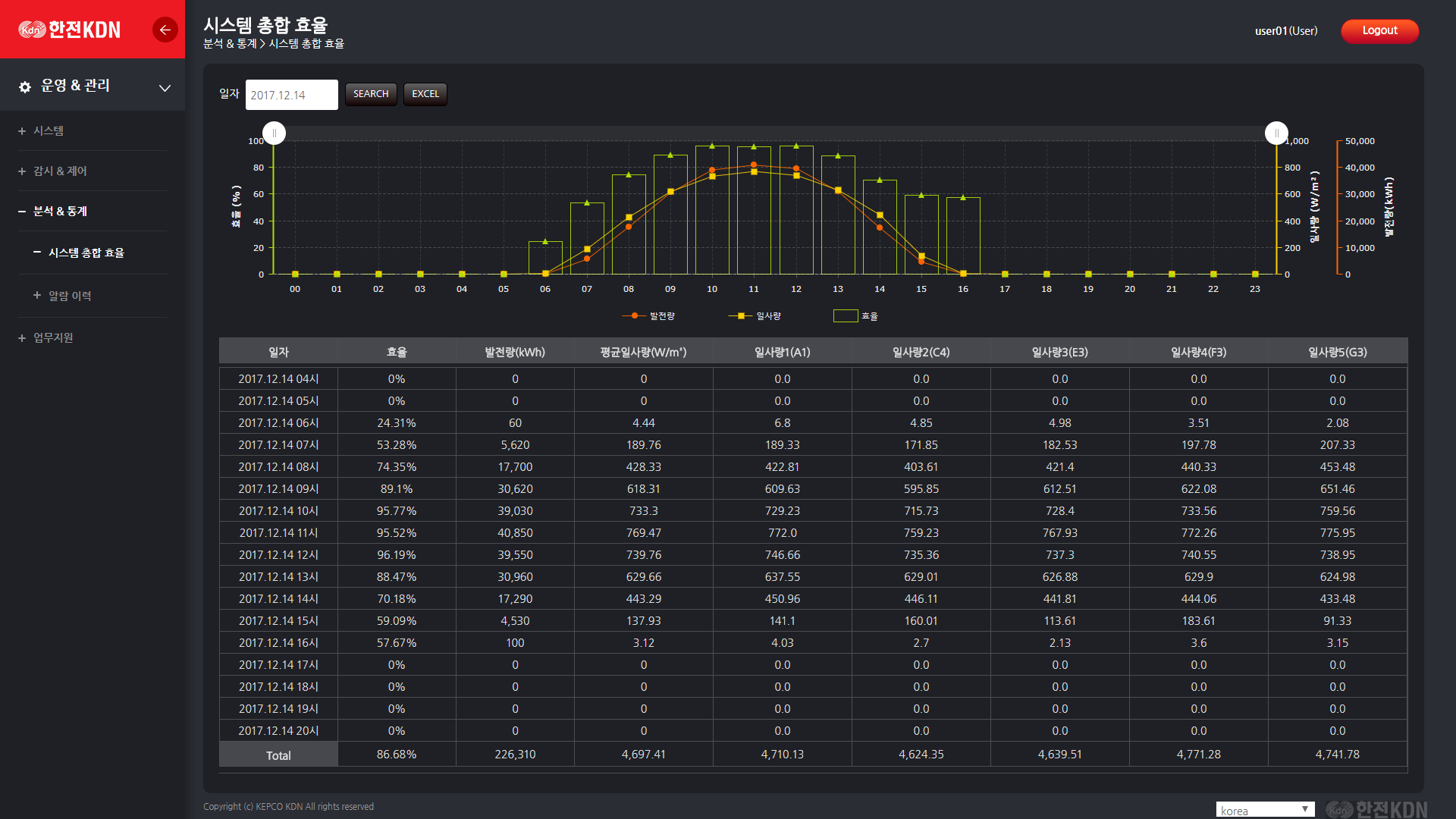Export data with EXCEL button

(x=425, y=94)
